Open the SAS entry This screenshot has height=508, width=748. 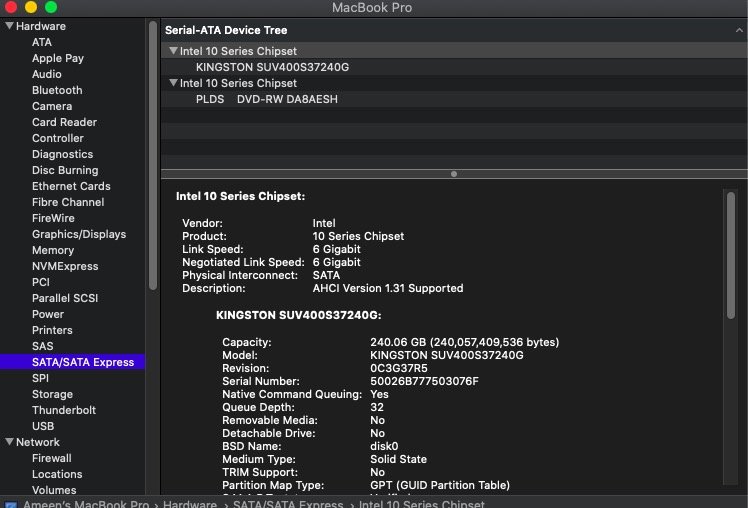[x=42, y=346]
